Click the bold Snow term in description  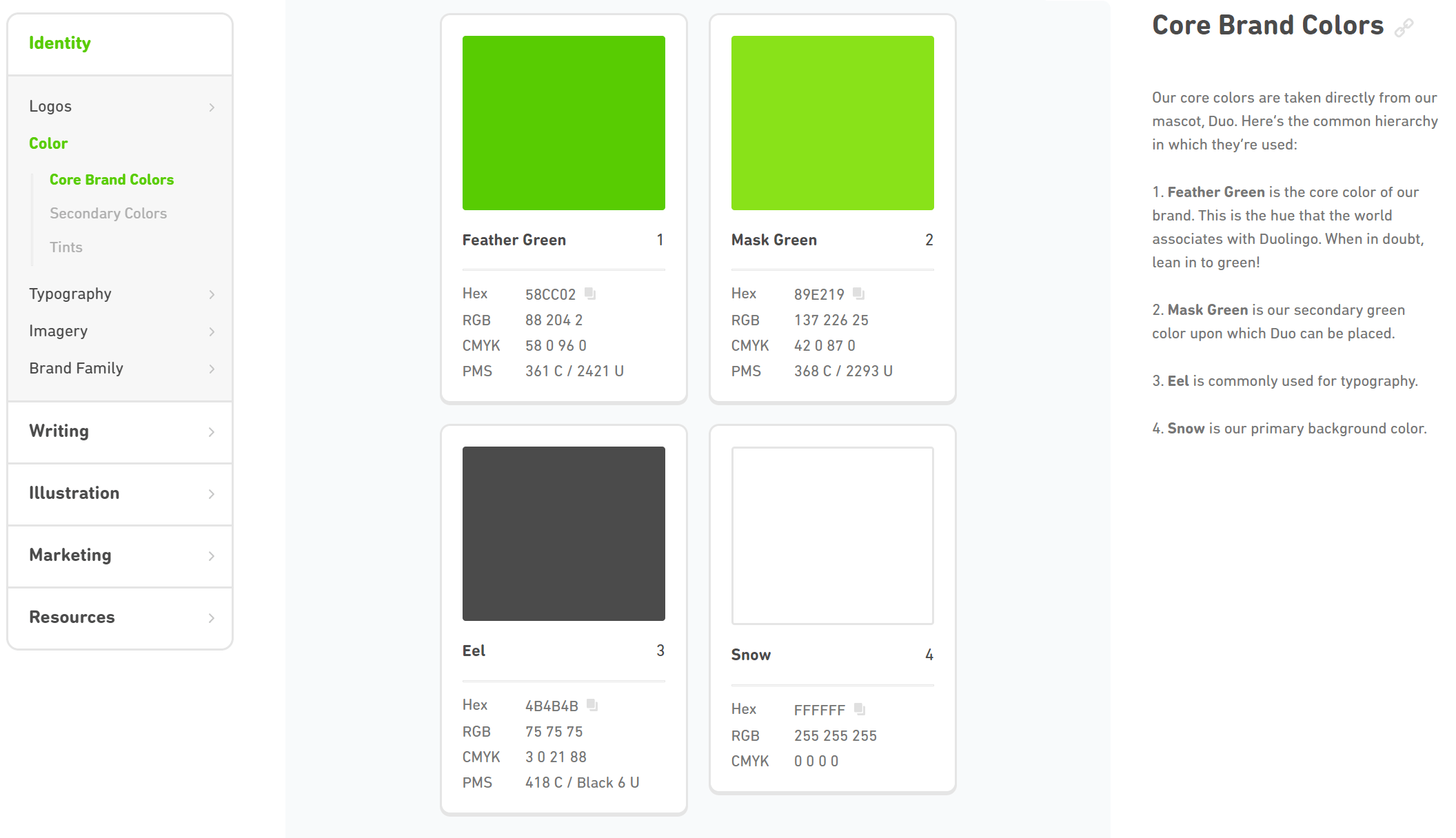point(1186,429)
